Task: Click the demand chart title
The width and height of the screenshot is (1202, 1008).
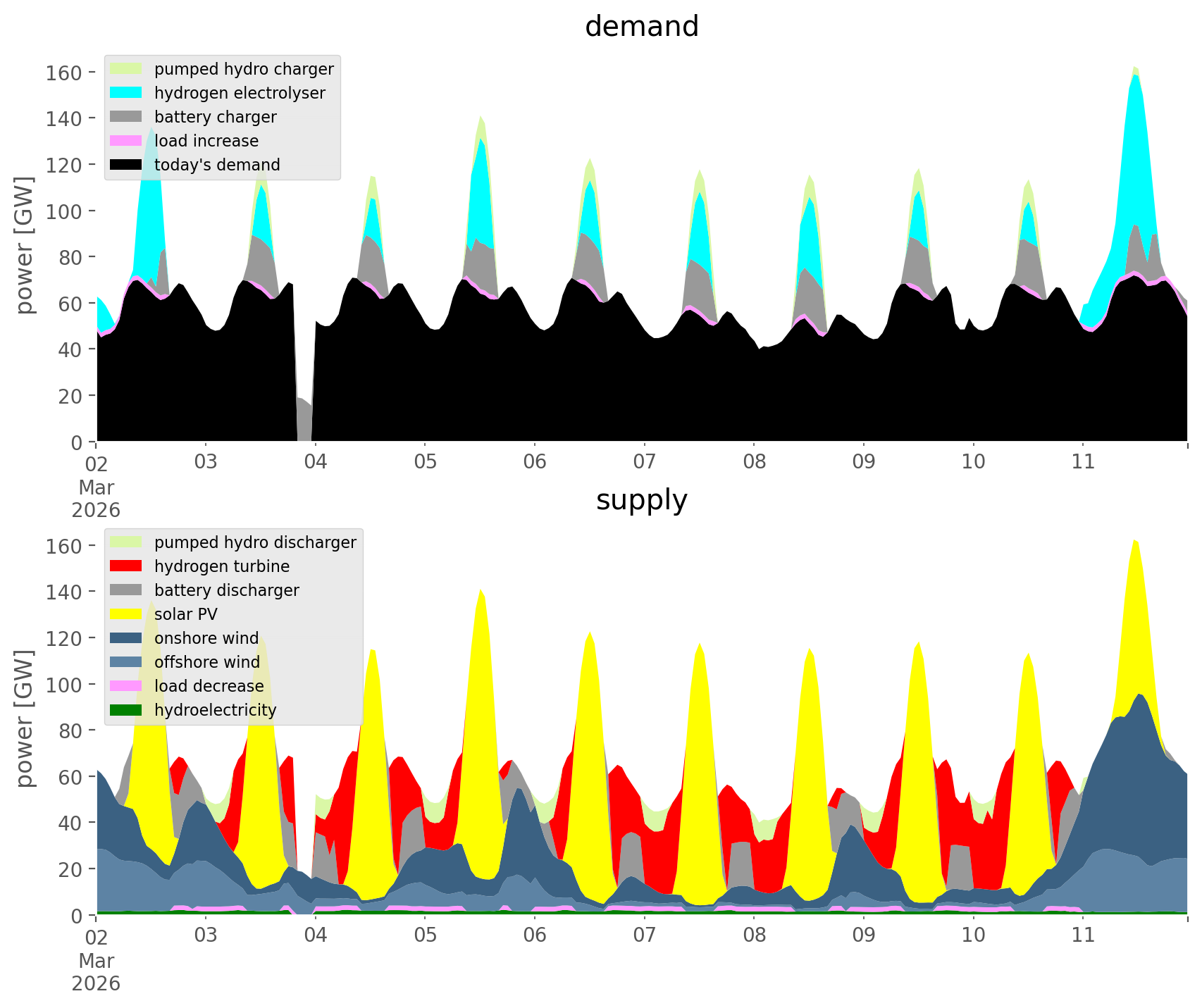Action: click(x=641, y=27)
